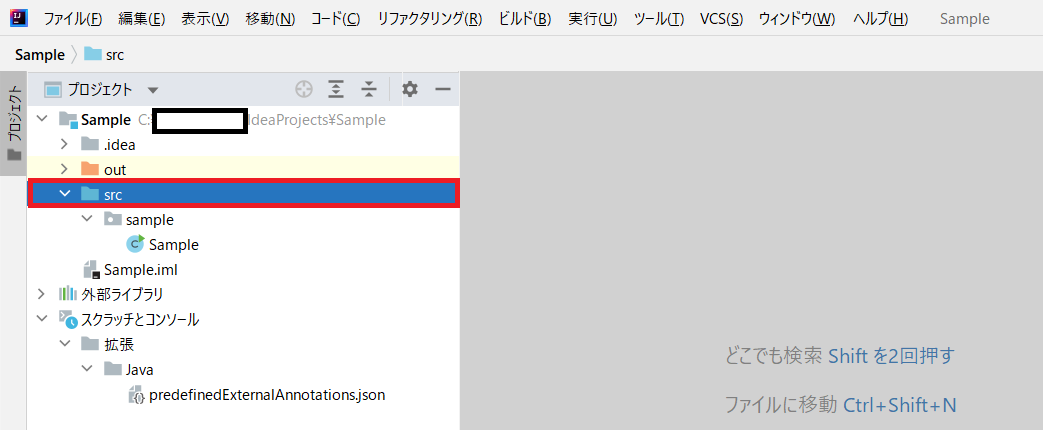Select the out folder row
Image resolution: width=1043 pixels, height=430 pixels.
[x=243, y=169]
